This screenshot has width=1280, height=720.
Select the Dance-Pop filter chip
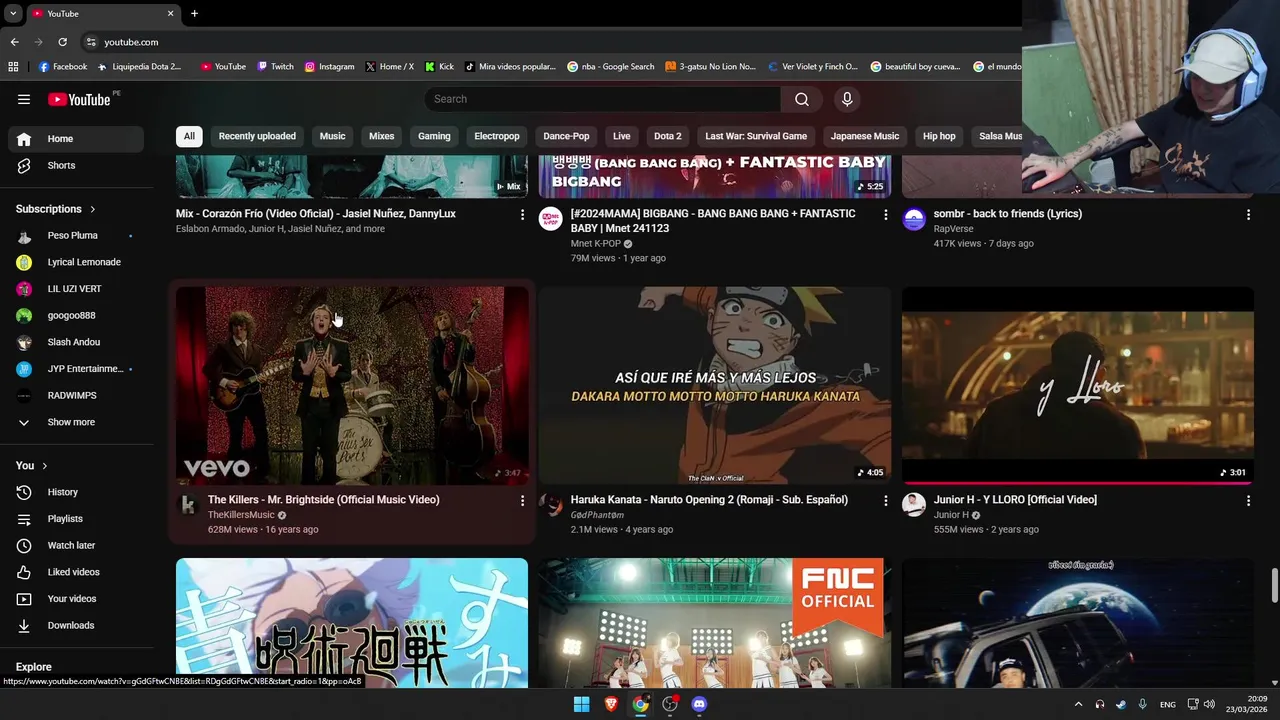pyautogui.click(x=566, y=136)
